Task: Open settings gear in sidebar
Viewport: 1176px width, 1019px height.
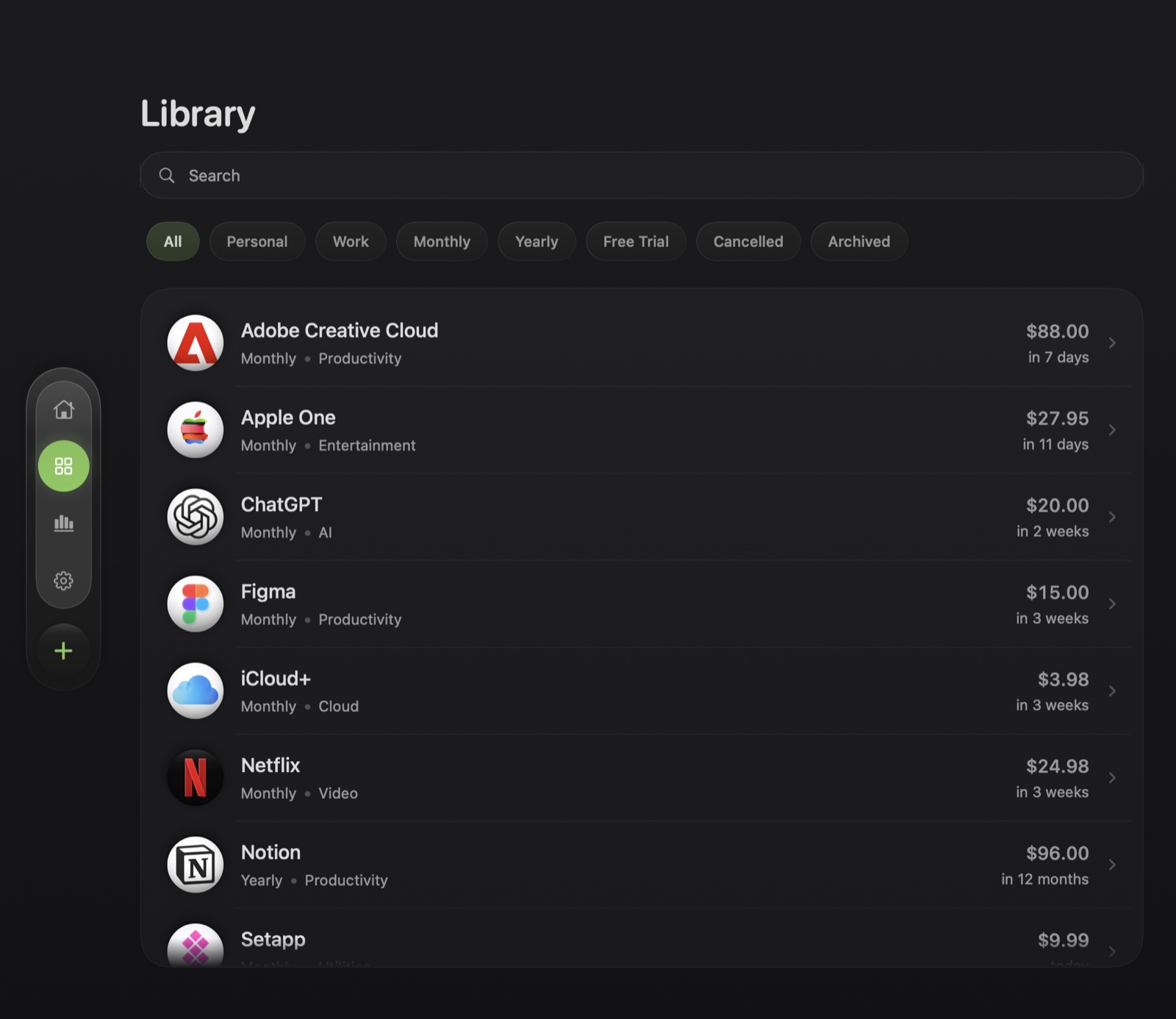Action: coord(64,581)
